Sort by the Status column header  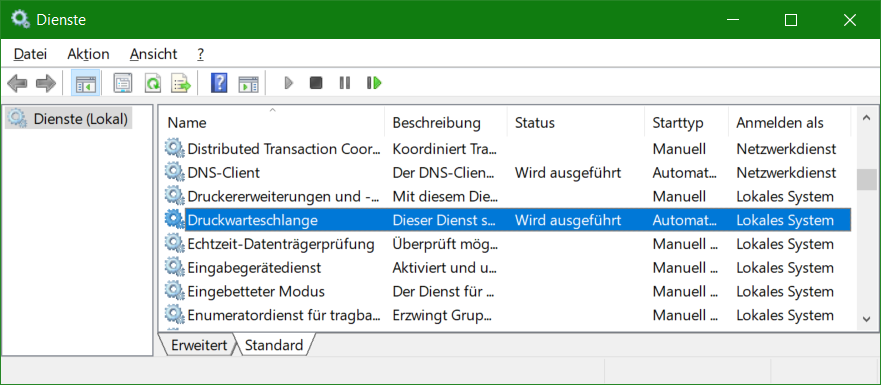point(575,123)
